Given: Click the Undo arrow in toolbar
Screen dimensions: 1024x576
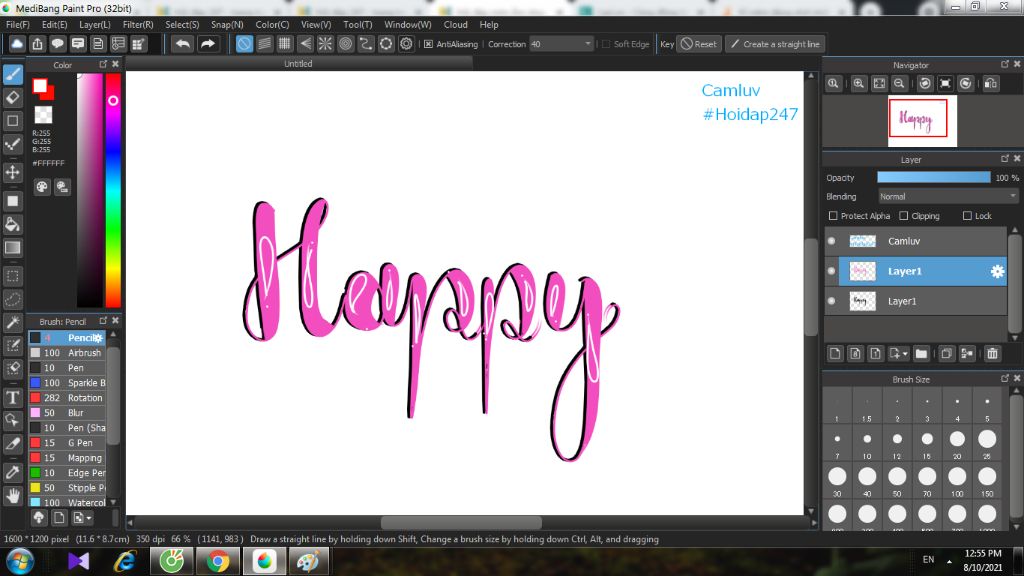Looking at the screenshot, I should tap(183, 44).
